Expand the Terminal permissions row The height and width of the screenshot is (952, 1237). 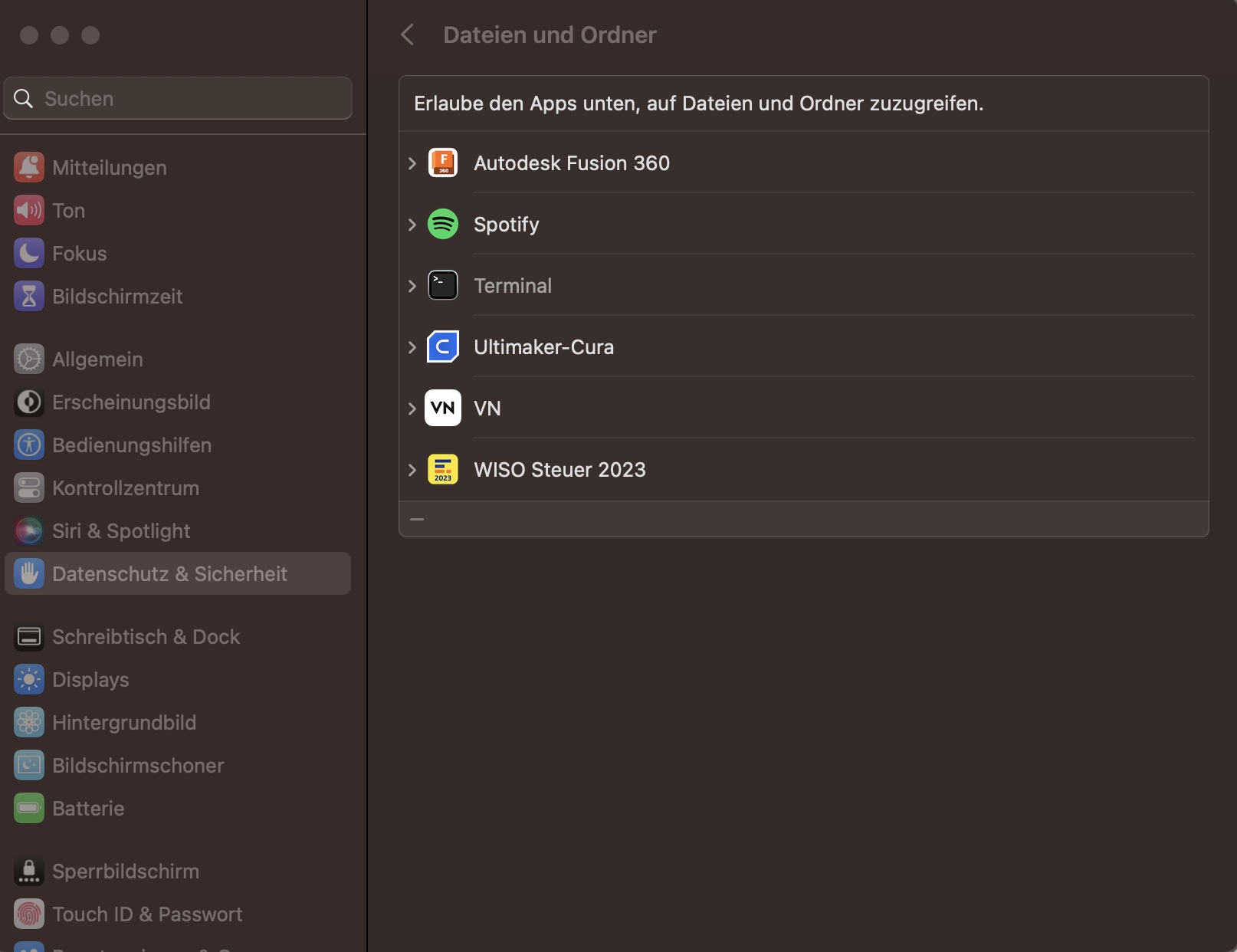[x=412, y=286]
